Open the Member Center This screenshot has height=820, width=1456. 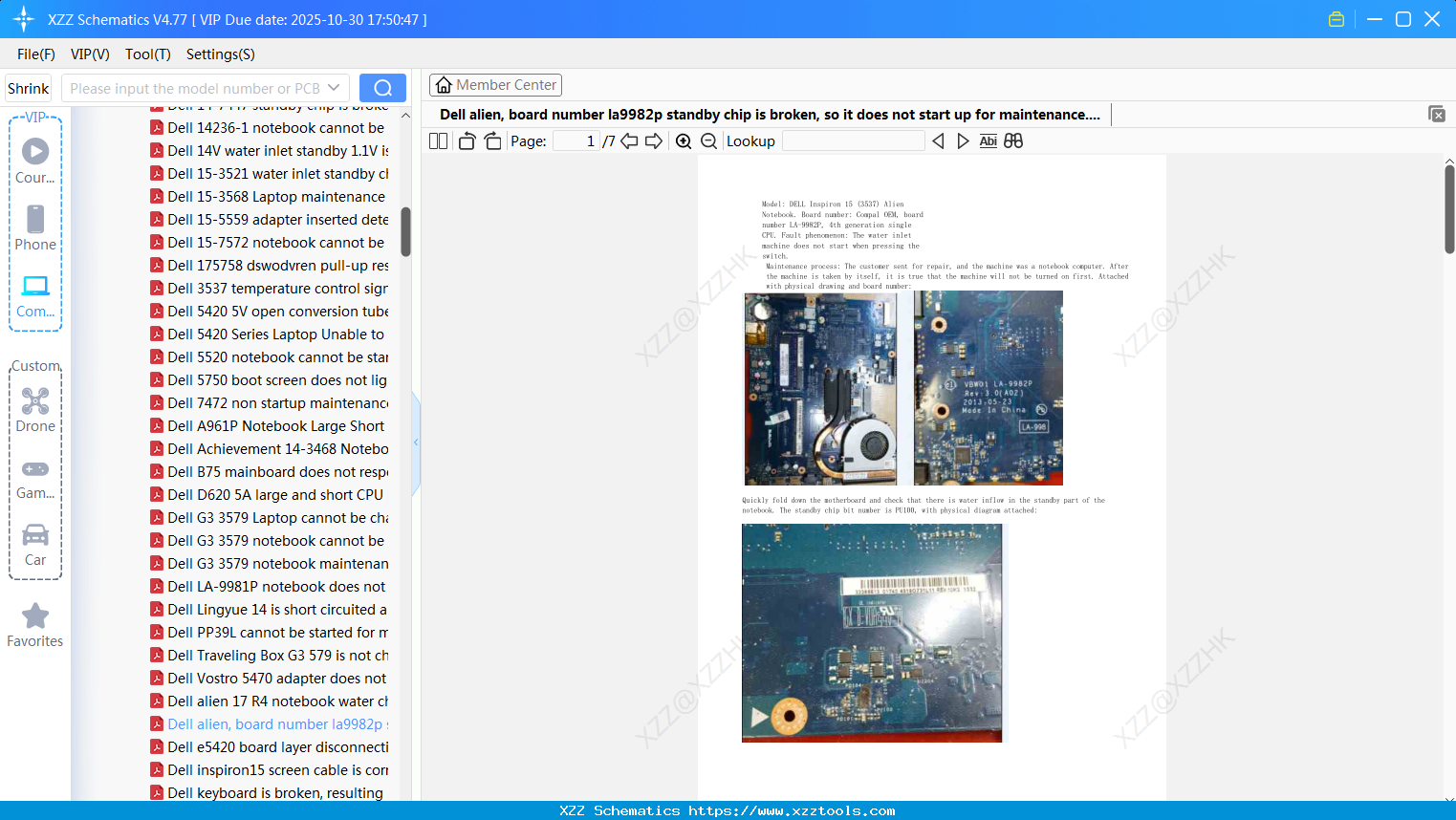[495, 85]
